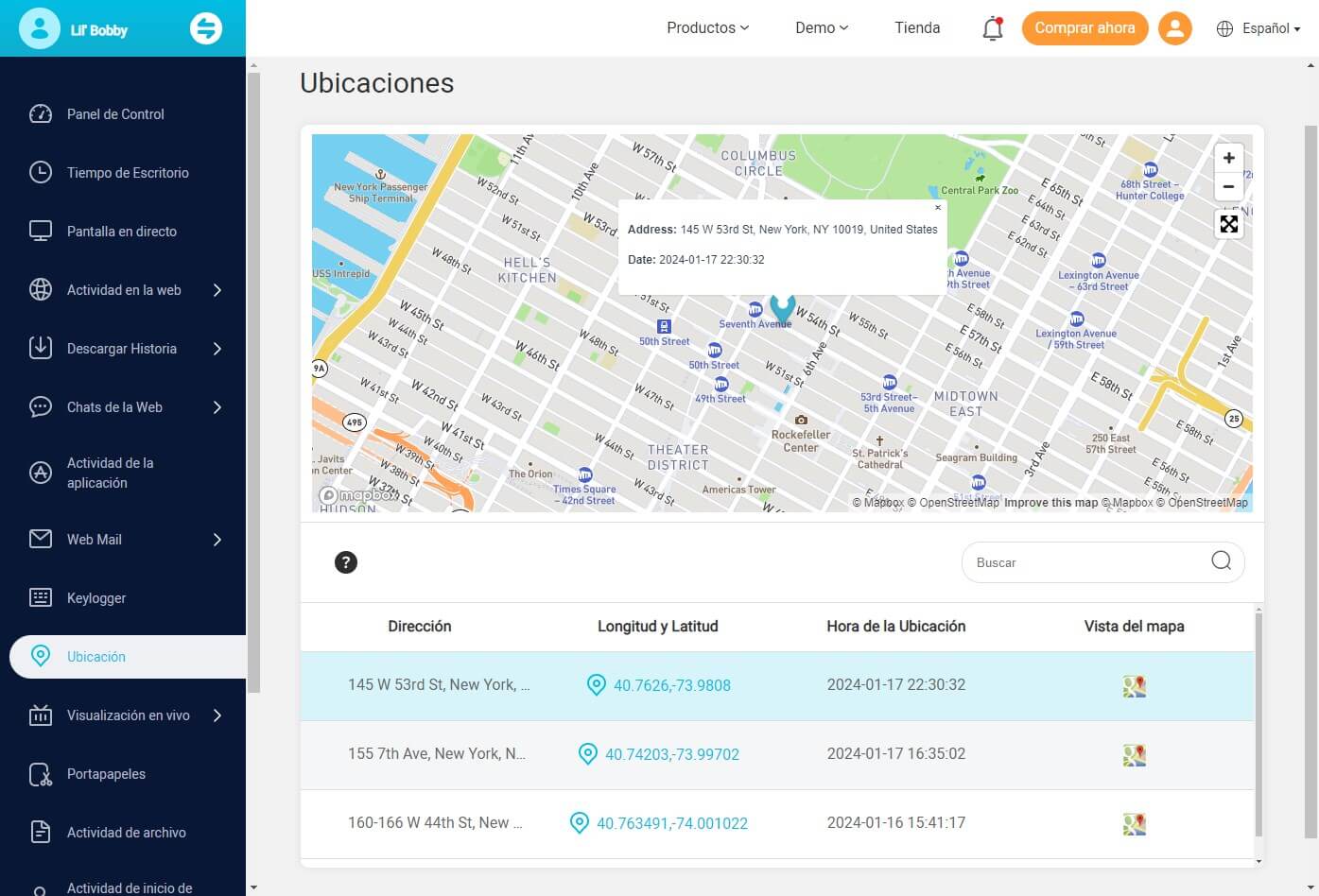Open map view for 160-166 W 44th St row
Screen dimensions: 1319x896
click(x=1135, y=824)
